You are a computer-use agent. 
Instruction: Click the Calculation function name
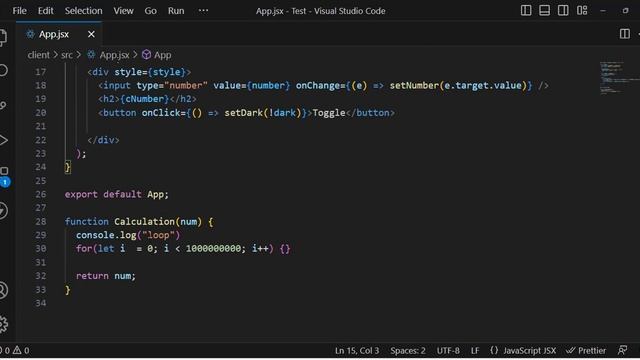click(144, 222)
